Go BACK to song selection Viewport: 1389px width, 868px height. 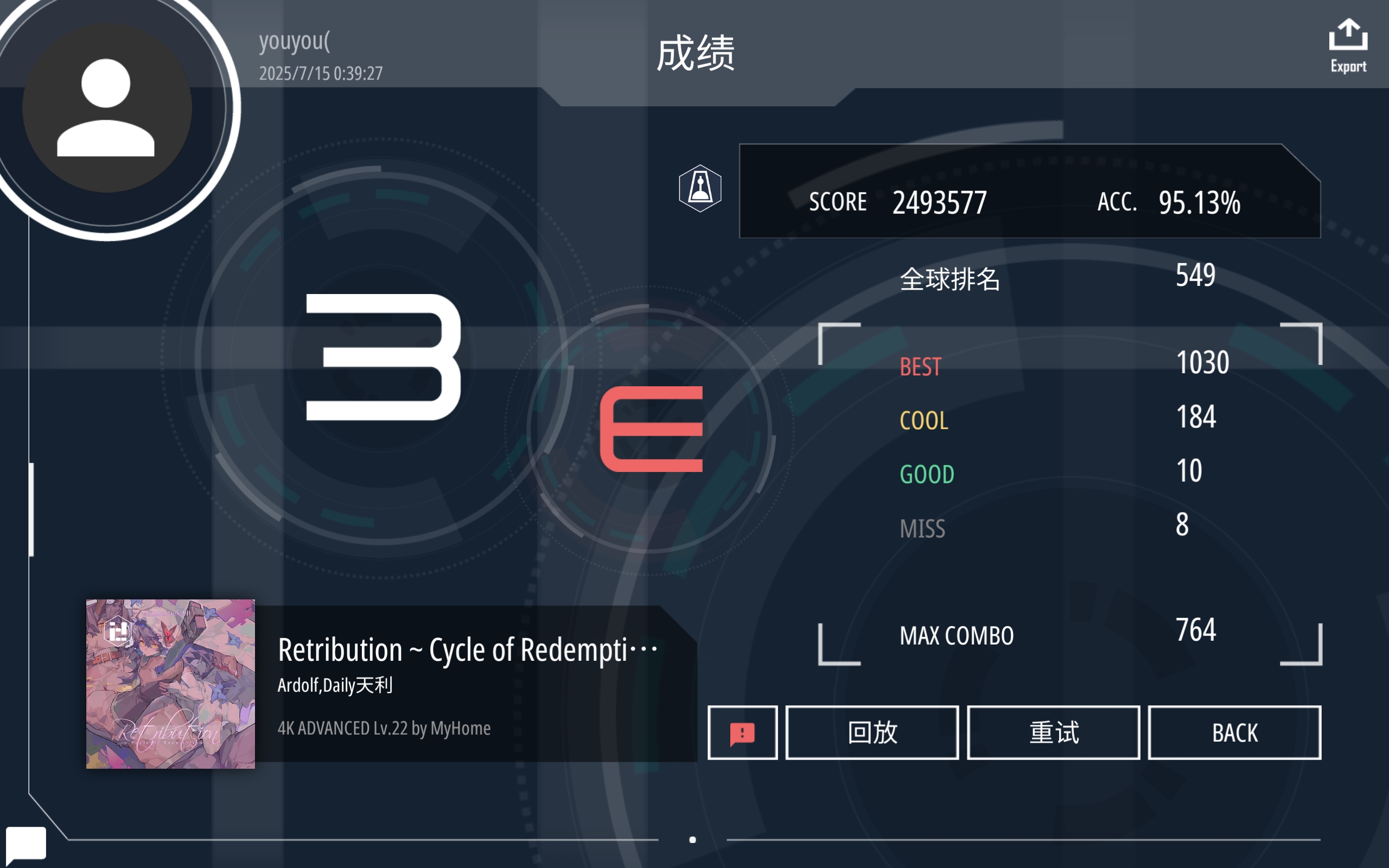(x=1234, y=732)
